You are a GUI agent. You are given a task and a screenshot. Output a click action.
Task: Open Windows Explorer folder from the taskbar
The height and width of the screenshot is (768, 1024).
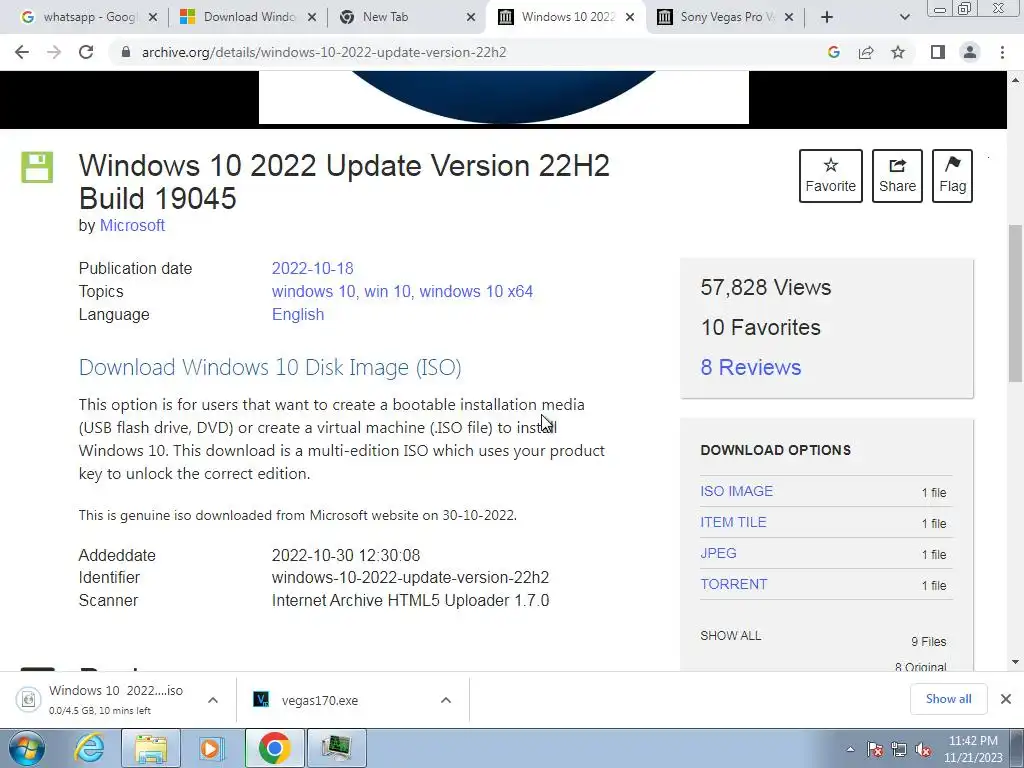tap(150, 748)
